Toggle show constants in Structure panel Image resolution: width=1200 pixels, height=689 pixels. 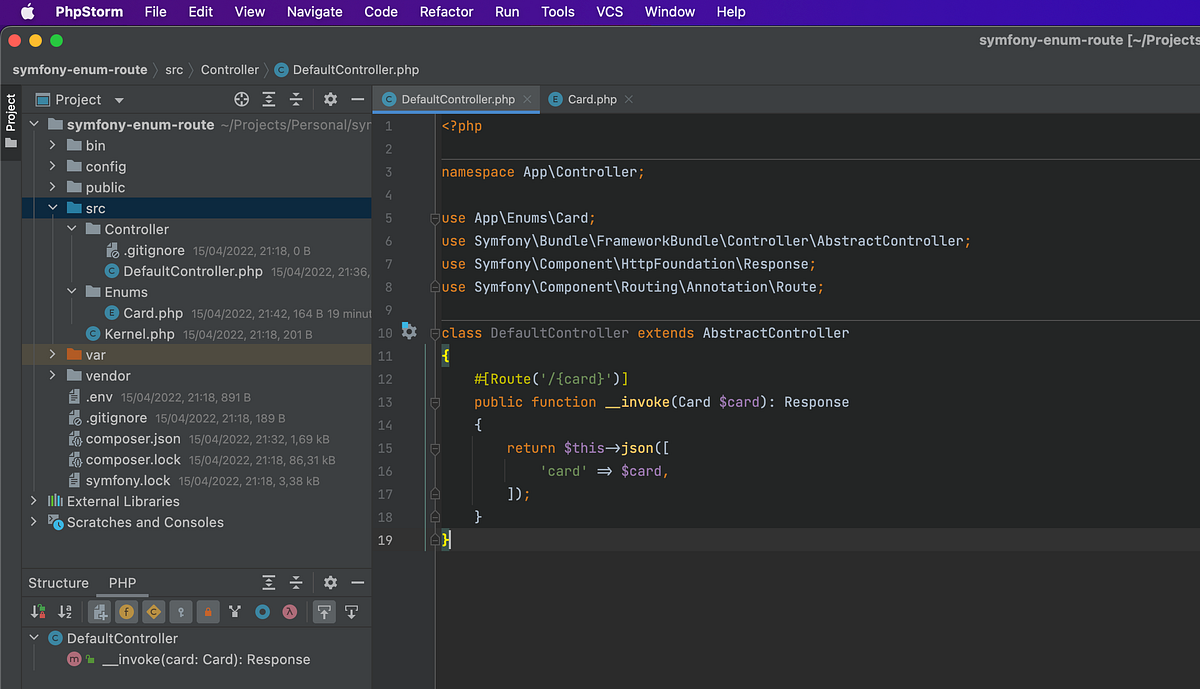coord(152,611)
